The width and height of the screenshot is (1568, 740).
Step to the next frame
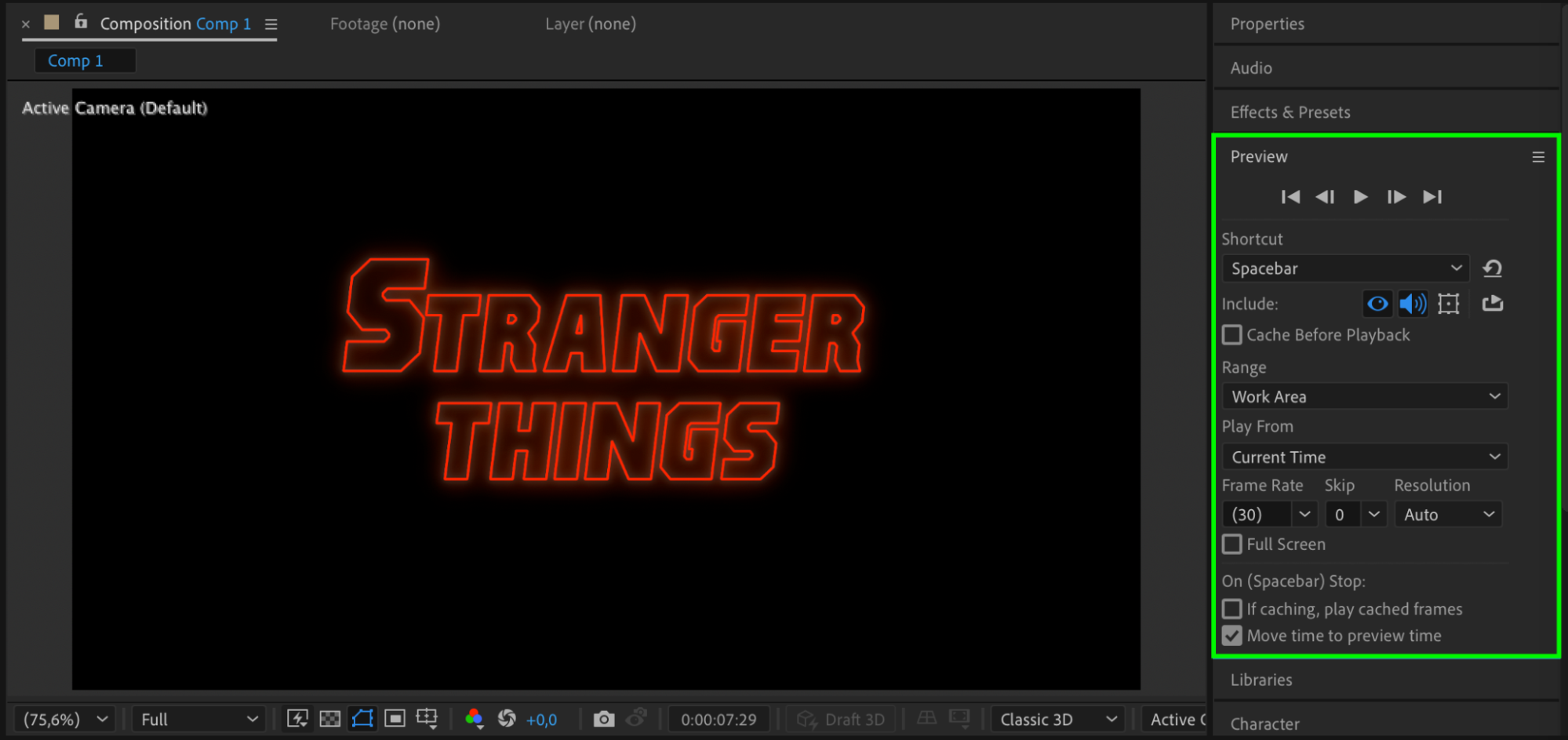click(1396, 197)
